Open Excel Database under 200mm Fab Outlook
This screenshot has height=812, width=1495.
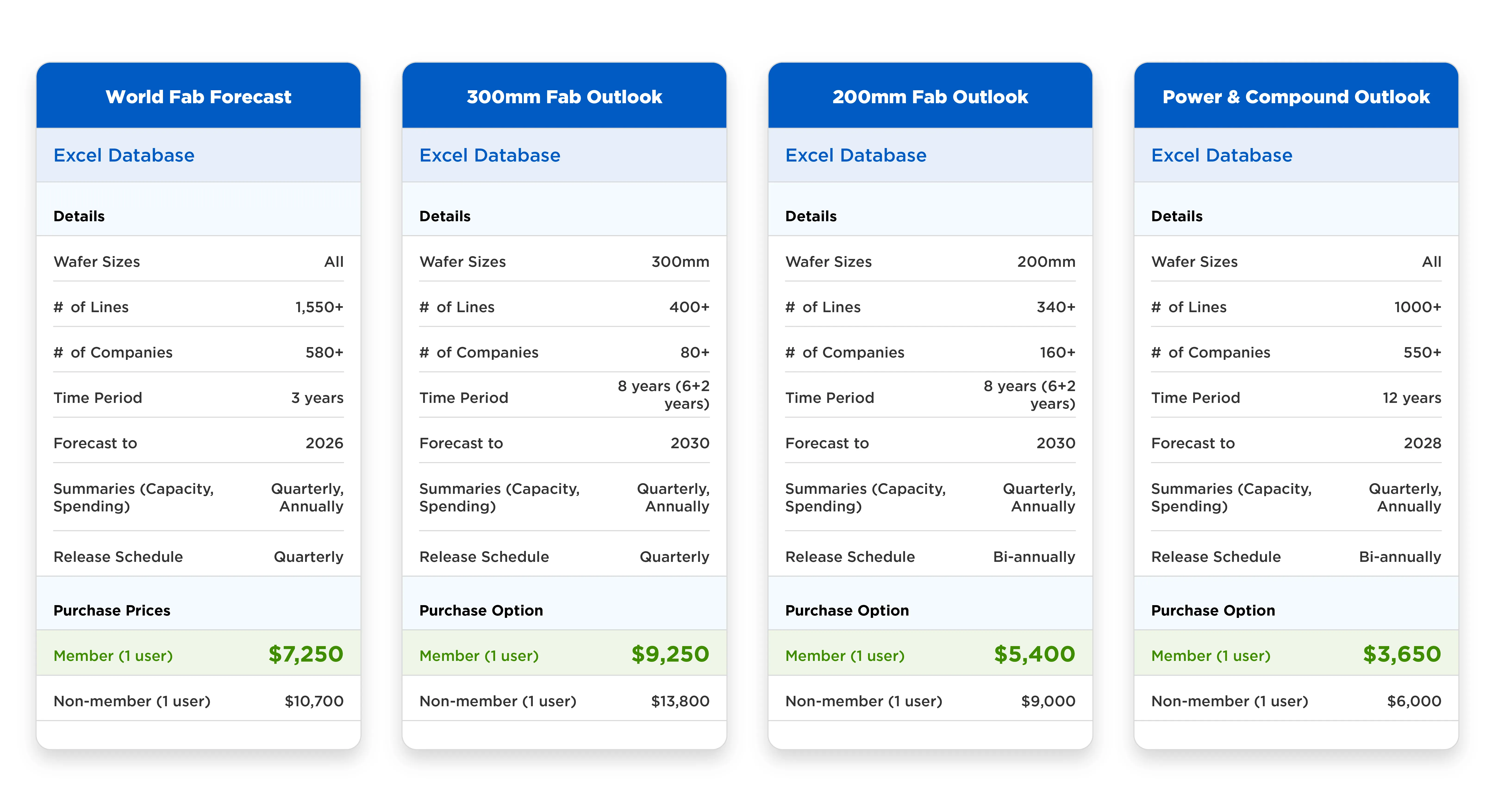point(856,155)
